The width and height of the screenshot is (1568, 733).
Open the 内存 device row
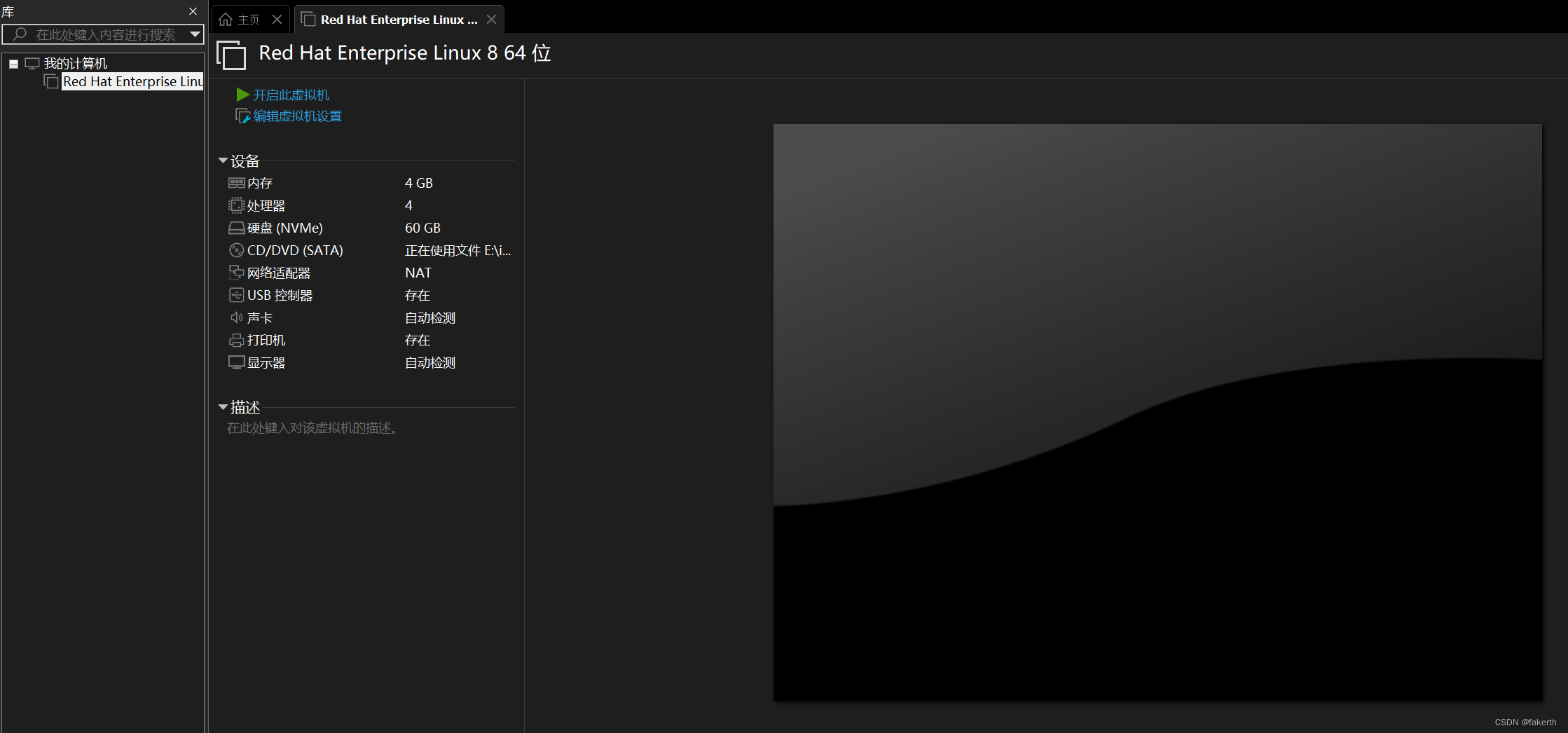tap(371, 183)
